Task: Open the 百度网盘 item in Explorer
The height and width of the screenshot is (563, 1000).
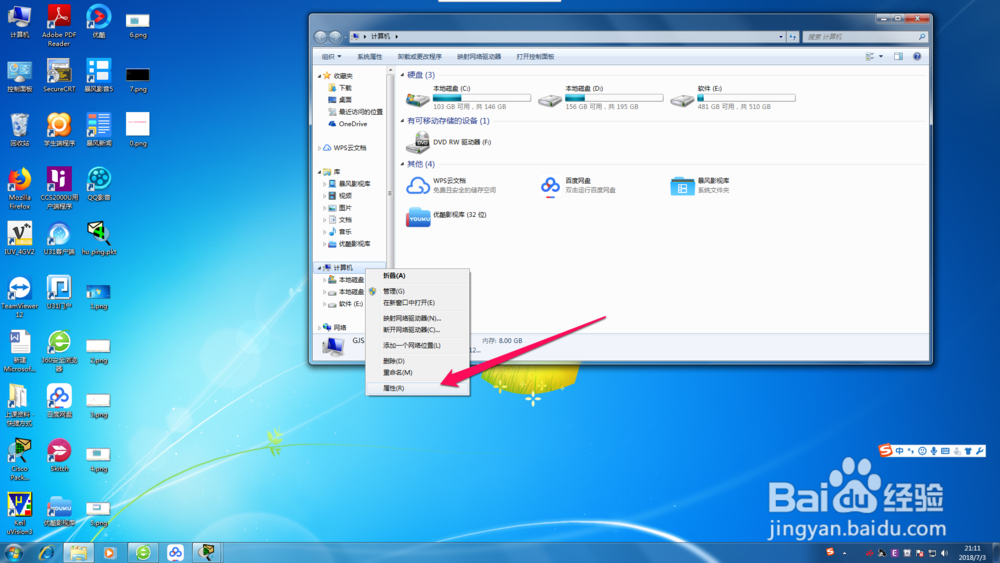Action: pyautogui.click(x=577, y=185)
